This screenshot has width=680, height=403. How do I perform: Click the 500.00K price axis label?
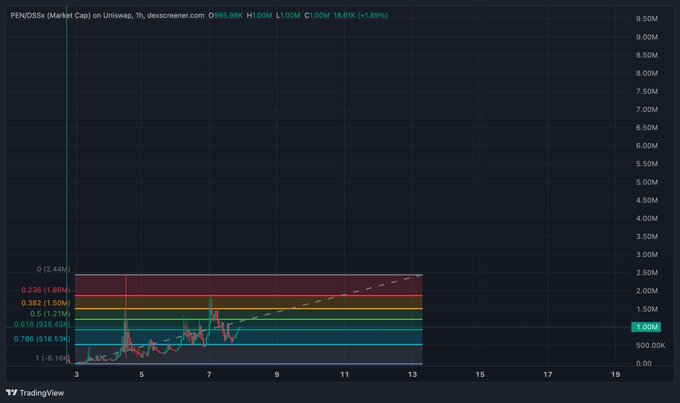coord(650,345)
